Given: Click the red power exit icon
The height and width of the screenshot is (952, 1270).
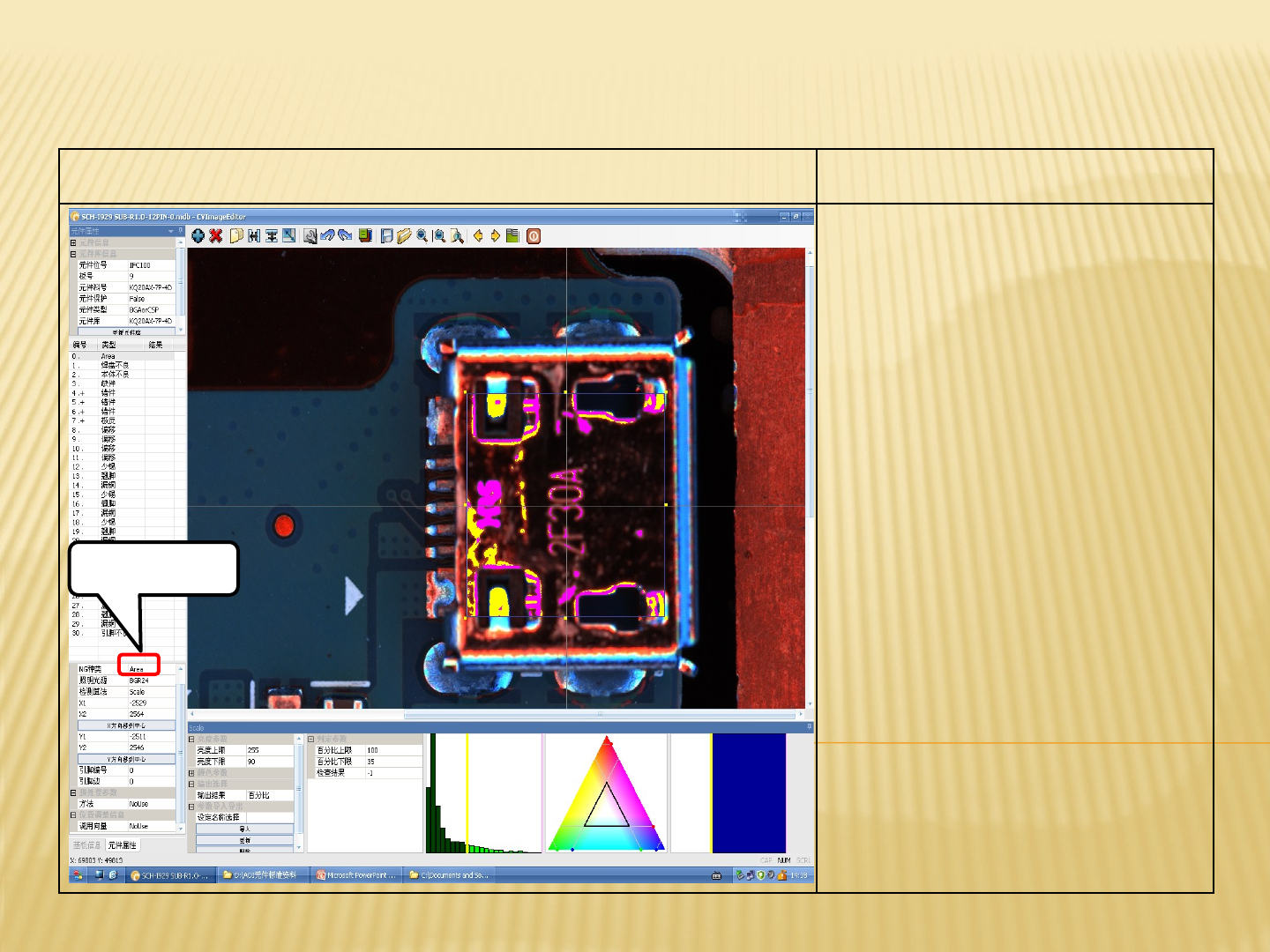Looking at the screenshot, I should (534, 236).
